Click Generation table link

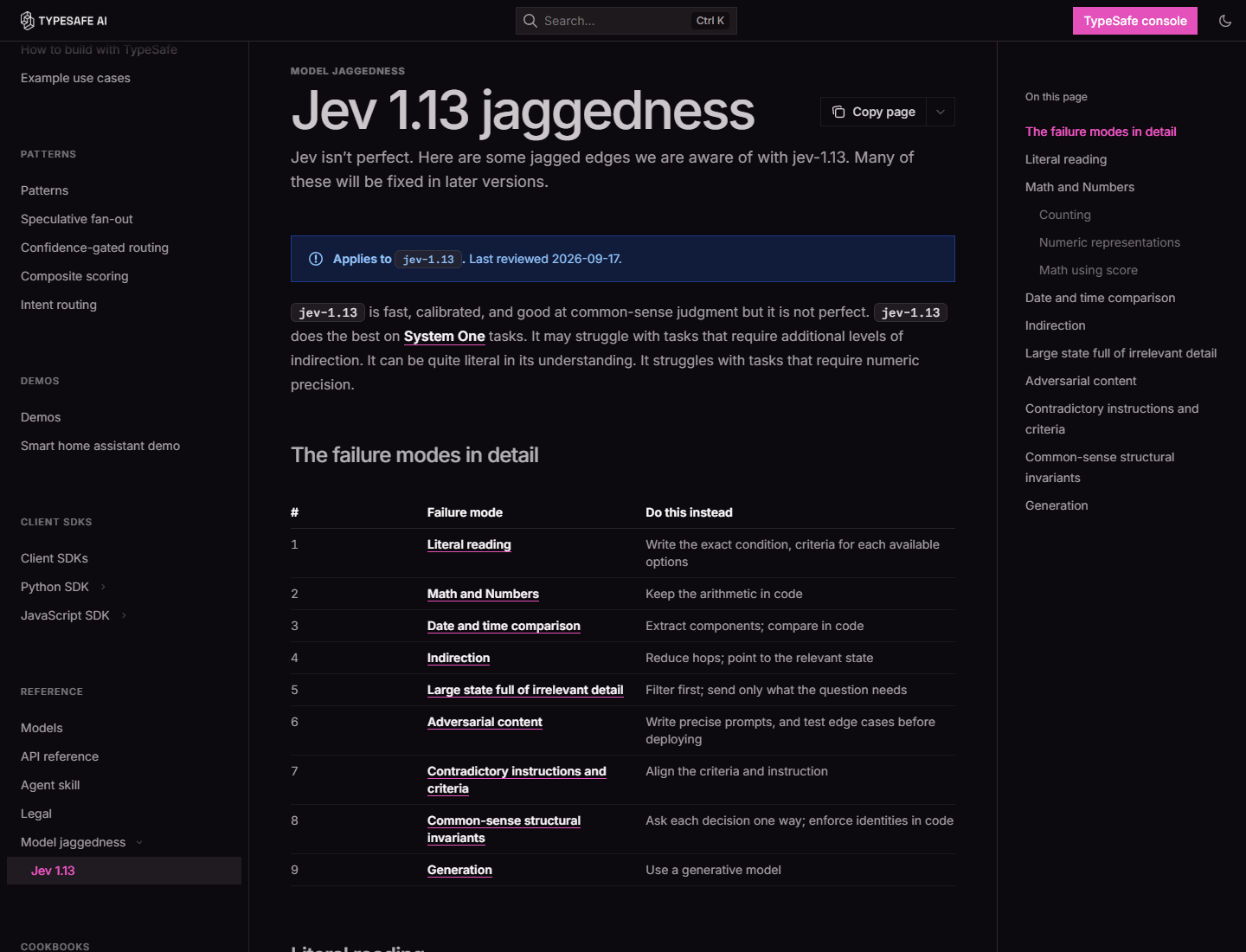pyautogui.click(x=459, y=870)
